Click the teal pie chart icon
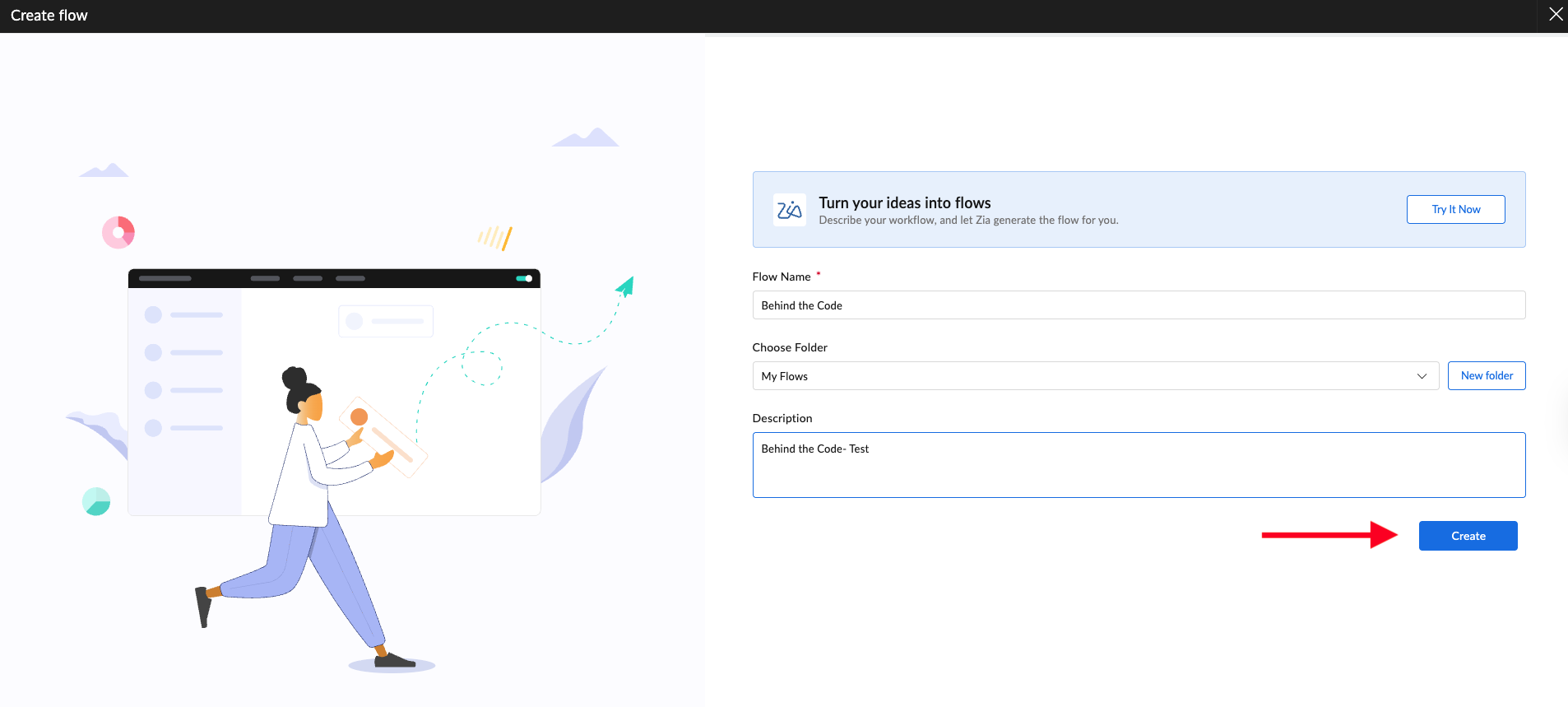This screenshot has height=707, width=1568. click(x=96, y=501)
